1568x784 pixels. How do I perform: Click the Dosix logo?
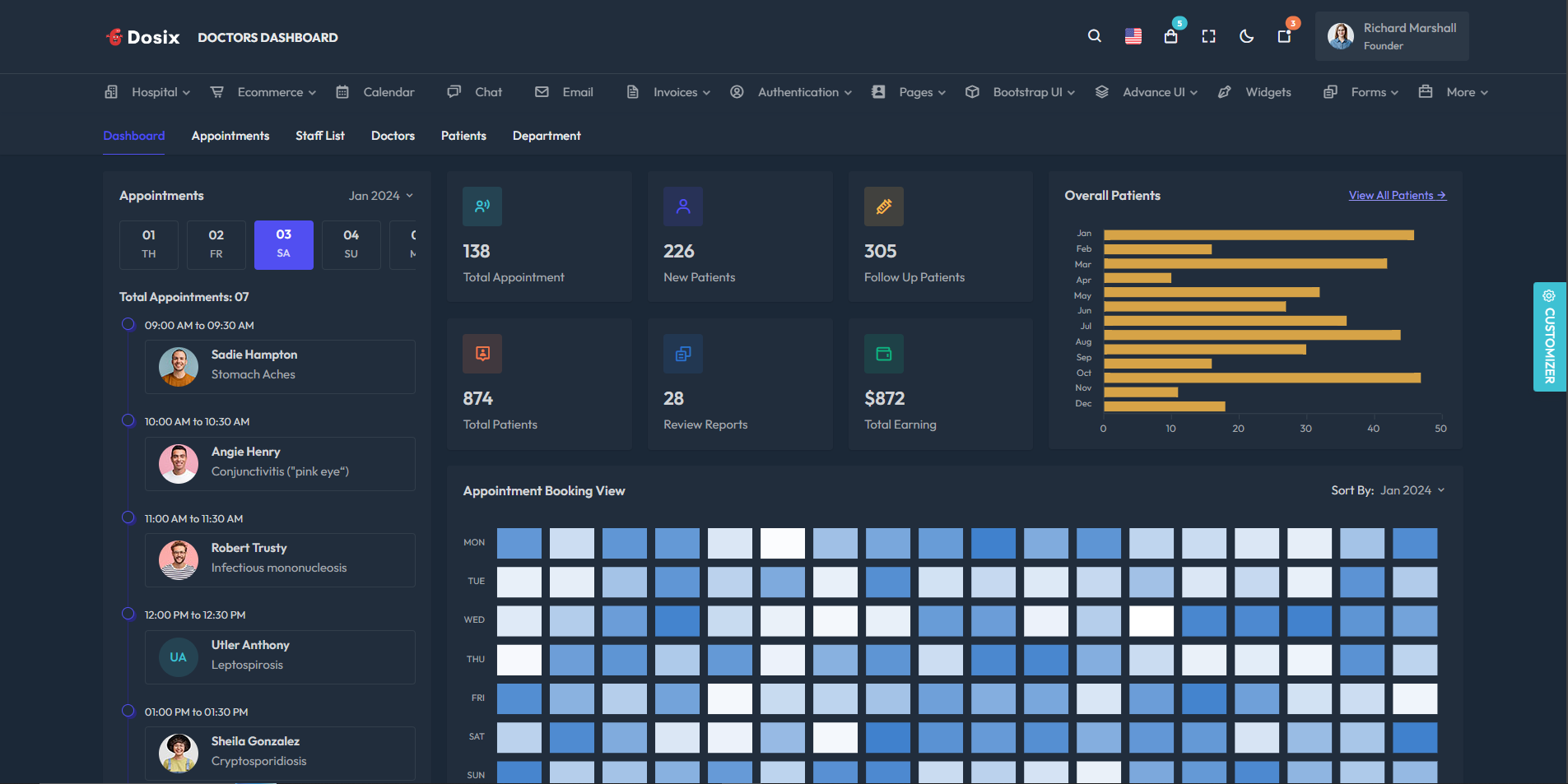click(x=143, y=37)
